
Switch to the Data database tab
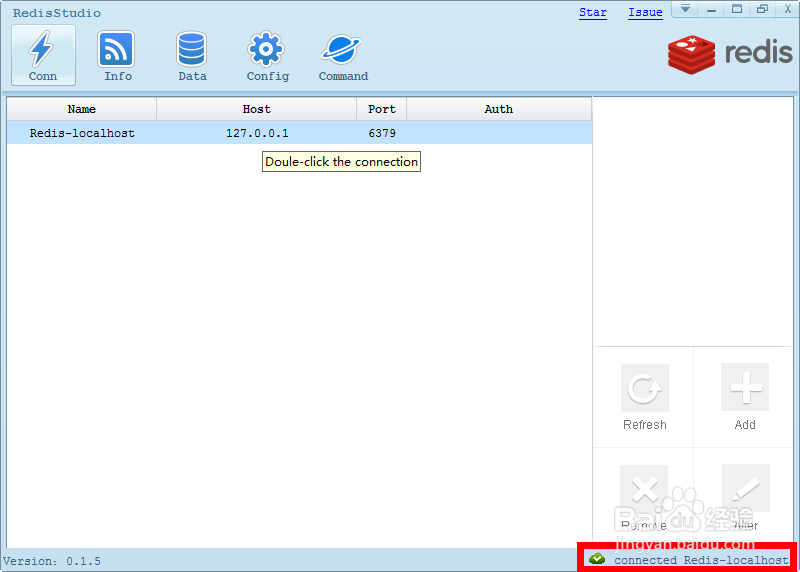click(192, 55)
